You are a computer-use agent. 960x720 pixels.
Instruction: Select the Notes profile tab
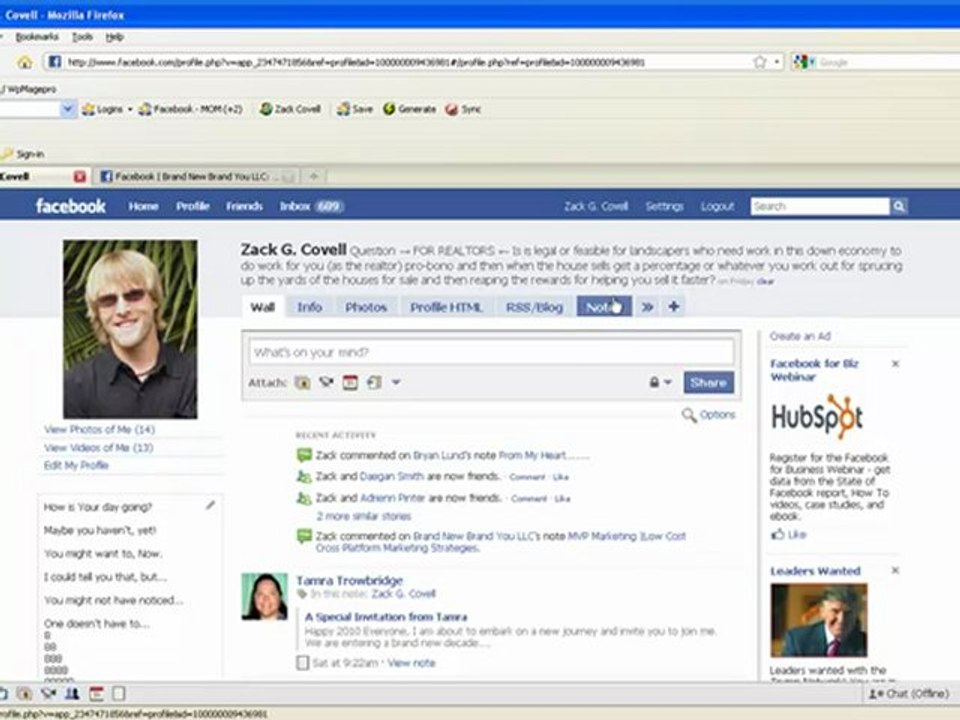click(604, 307)
